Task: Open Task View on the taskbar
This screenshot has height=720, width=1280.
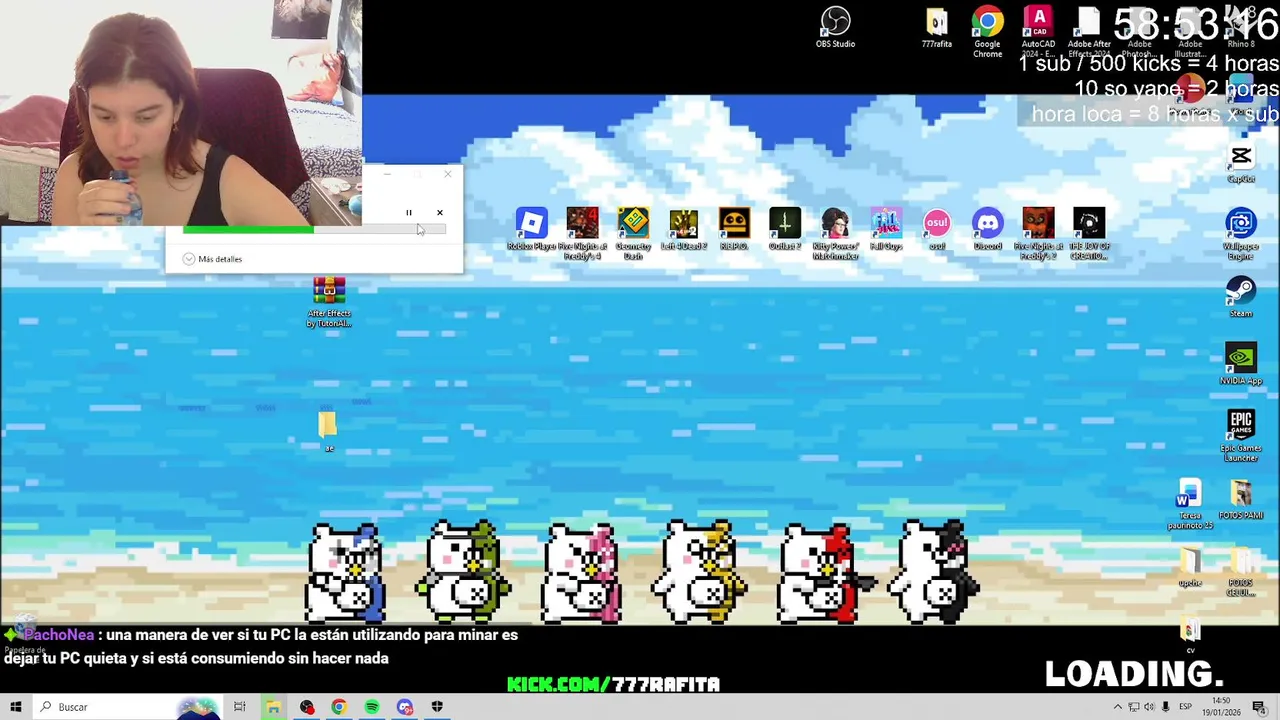Action: click(x=239, y=707)
